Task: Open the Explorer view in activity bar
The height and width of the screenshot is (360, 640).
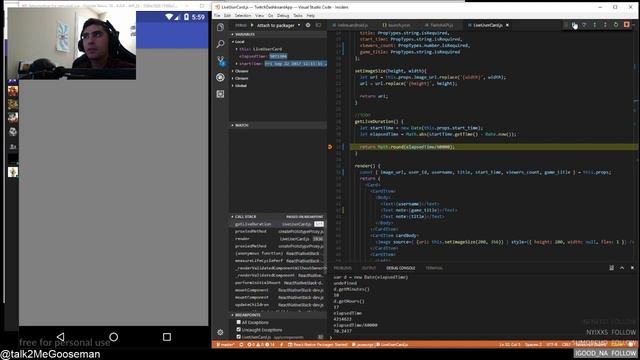Action: pyautogui.click(x=220, y=27)
